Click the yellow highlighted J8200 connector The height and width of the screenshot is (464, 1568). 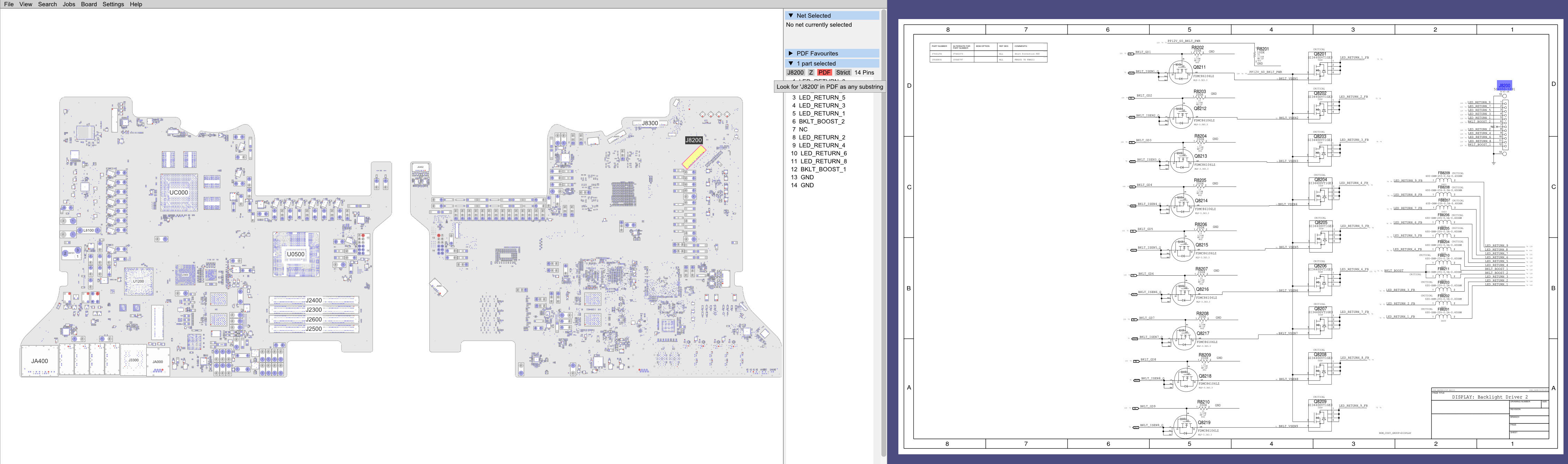695,157
